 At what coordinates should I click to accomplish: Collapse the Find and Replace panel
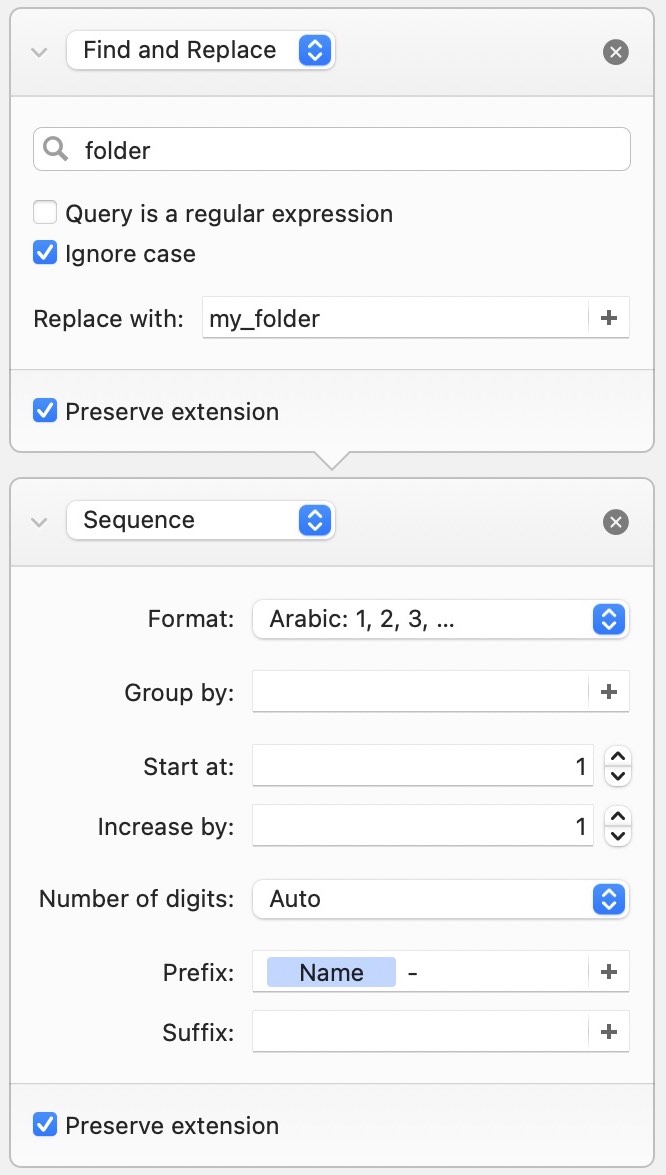click(x=39, y=52)
